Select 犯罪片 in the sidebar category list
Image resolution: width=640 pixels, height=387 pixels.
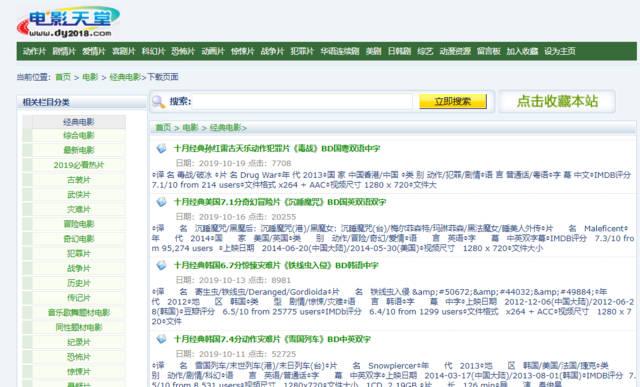point(79,254)
